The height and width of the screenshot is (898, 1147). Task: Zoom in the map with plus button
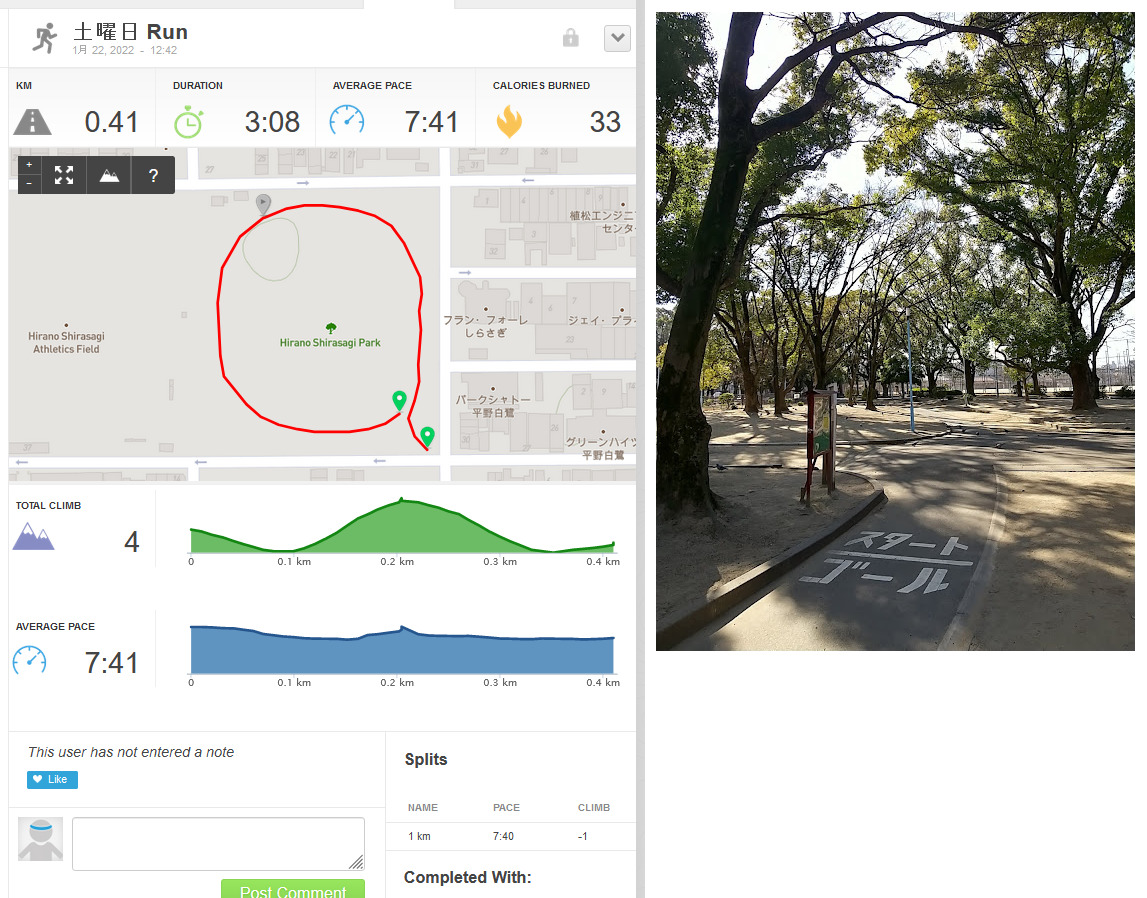coord(29,165)
